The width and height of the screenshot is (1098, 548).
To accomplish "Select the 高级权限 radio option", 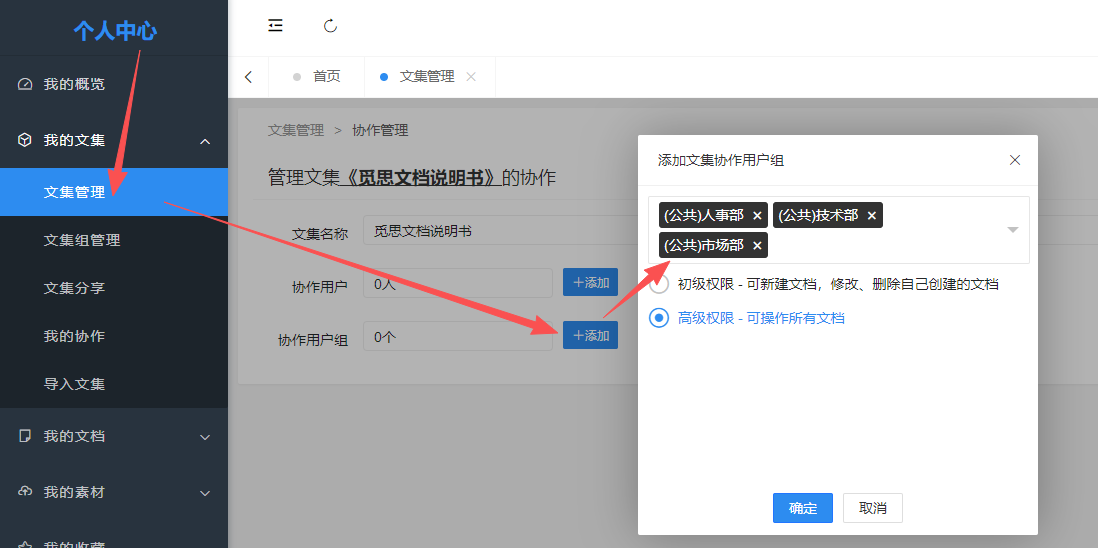I will click(x=659, y=318).
